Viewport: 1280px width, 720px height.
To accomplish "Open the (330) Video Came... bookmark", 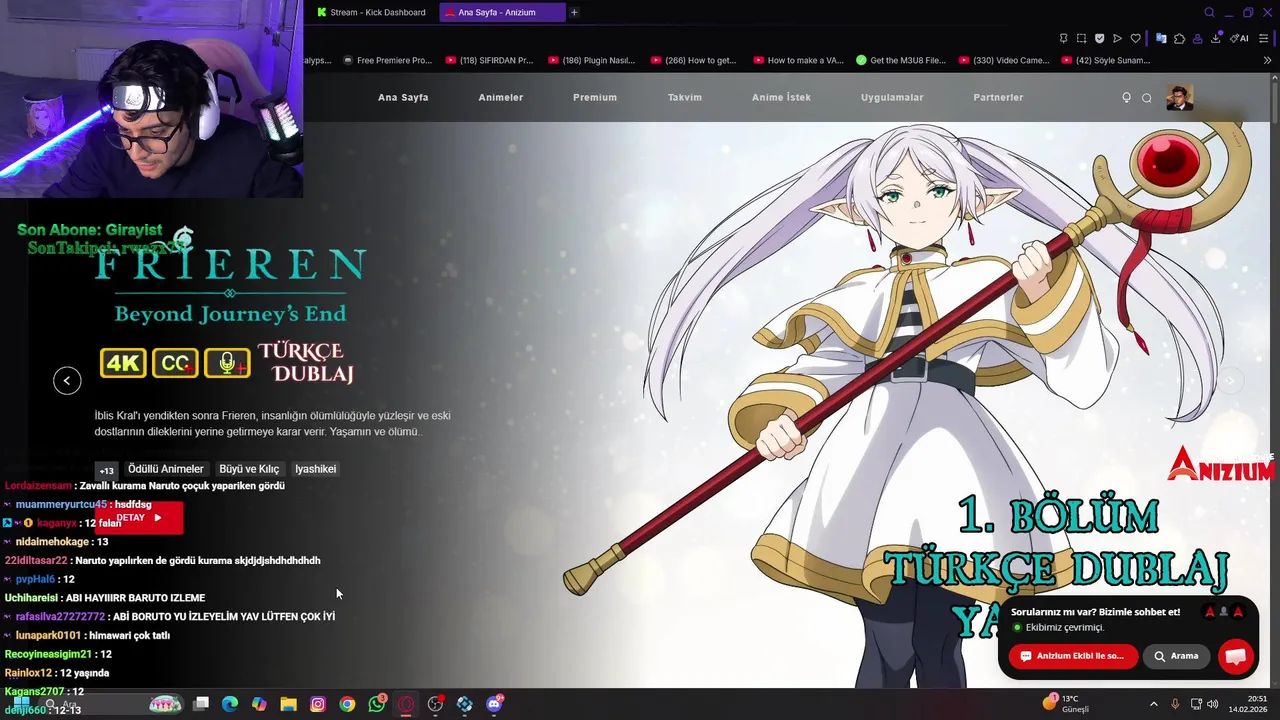I will [1004, 60].
